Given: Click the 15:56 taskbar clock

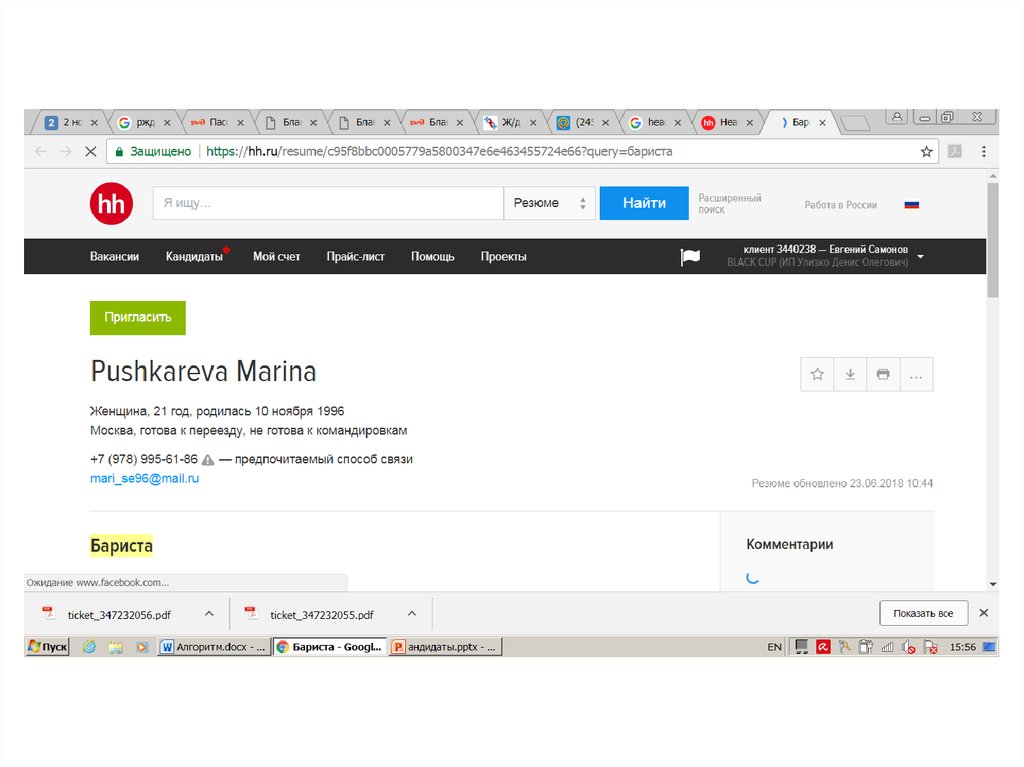Looking at the screenshot, I should 962,647.
